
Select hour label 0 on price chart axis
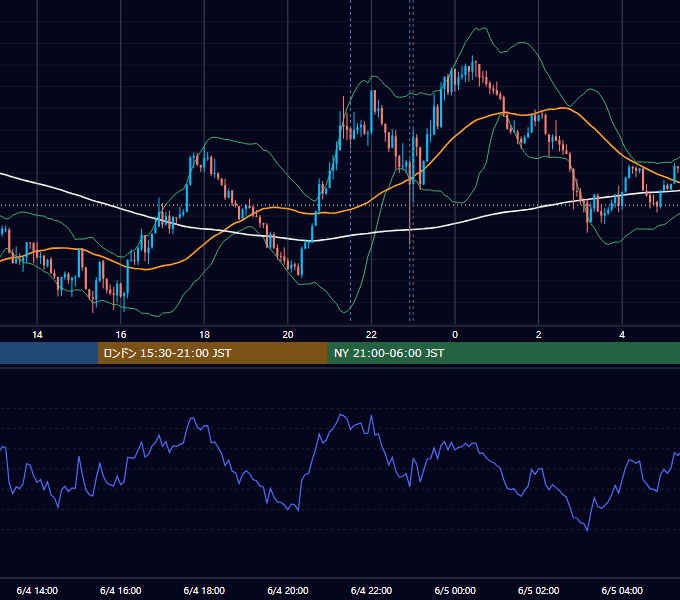(455, 335)
